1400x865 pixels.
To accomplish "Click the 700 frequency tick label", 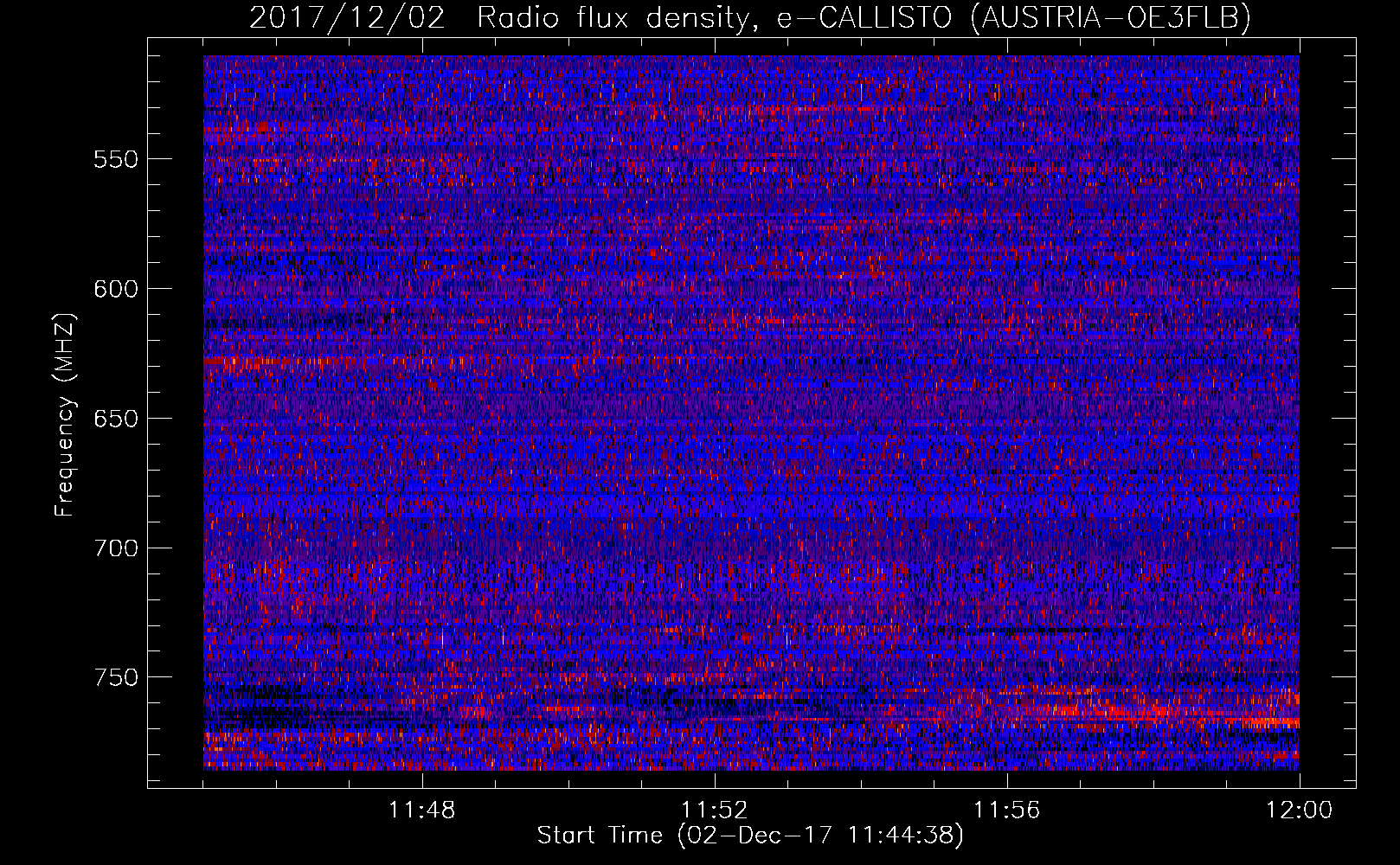I will click(x=116, y=548).
